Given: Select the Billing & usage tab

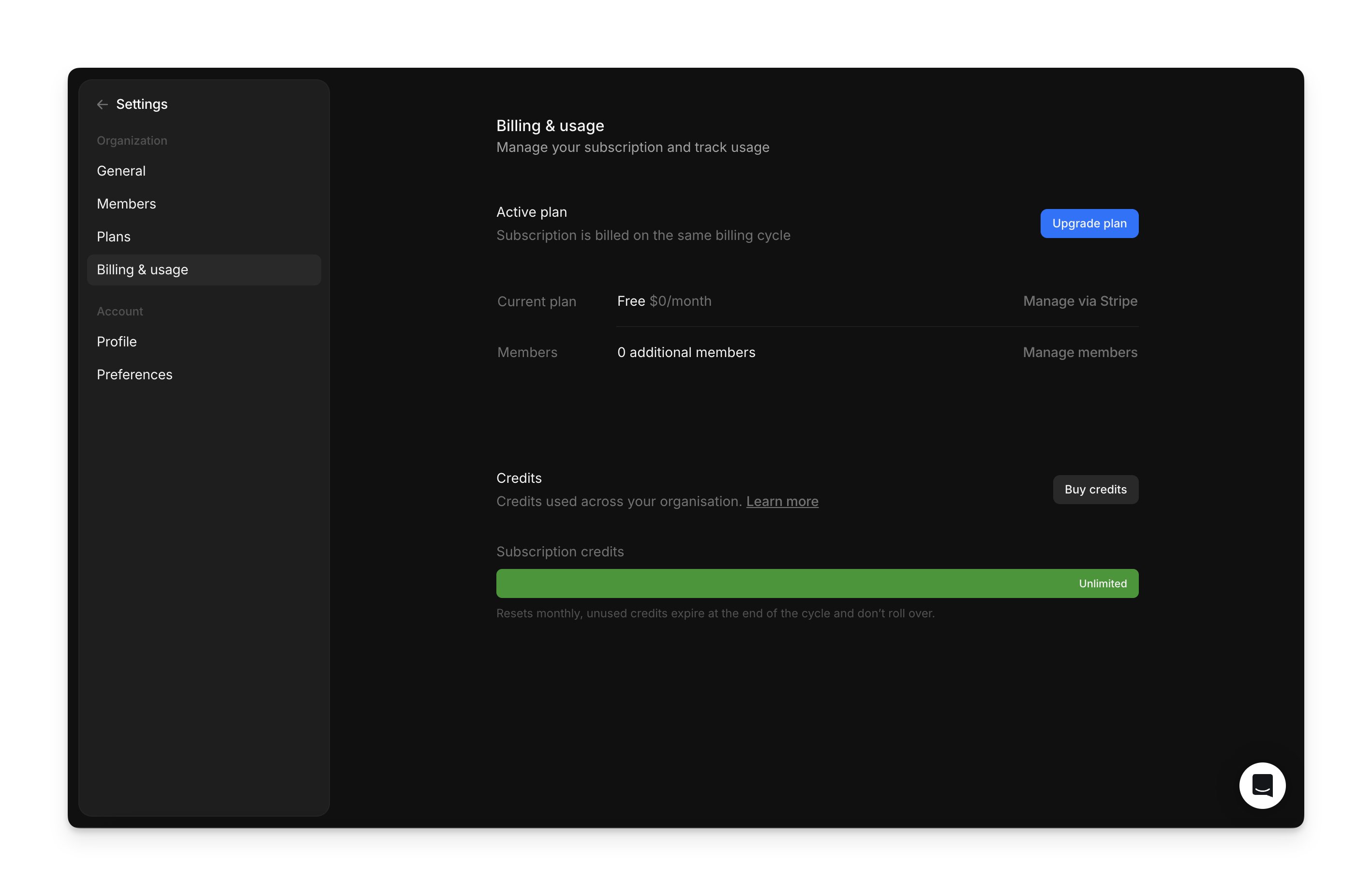Looking at the screenshot, I should pos(142,269).
